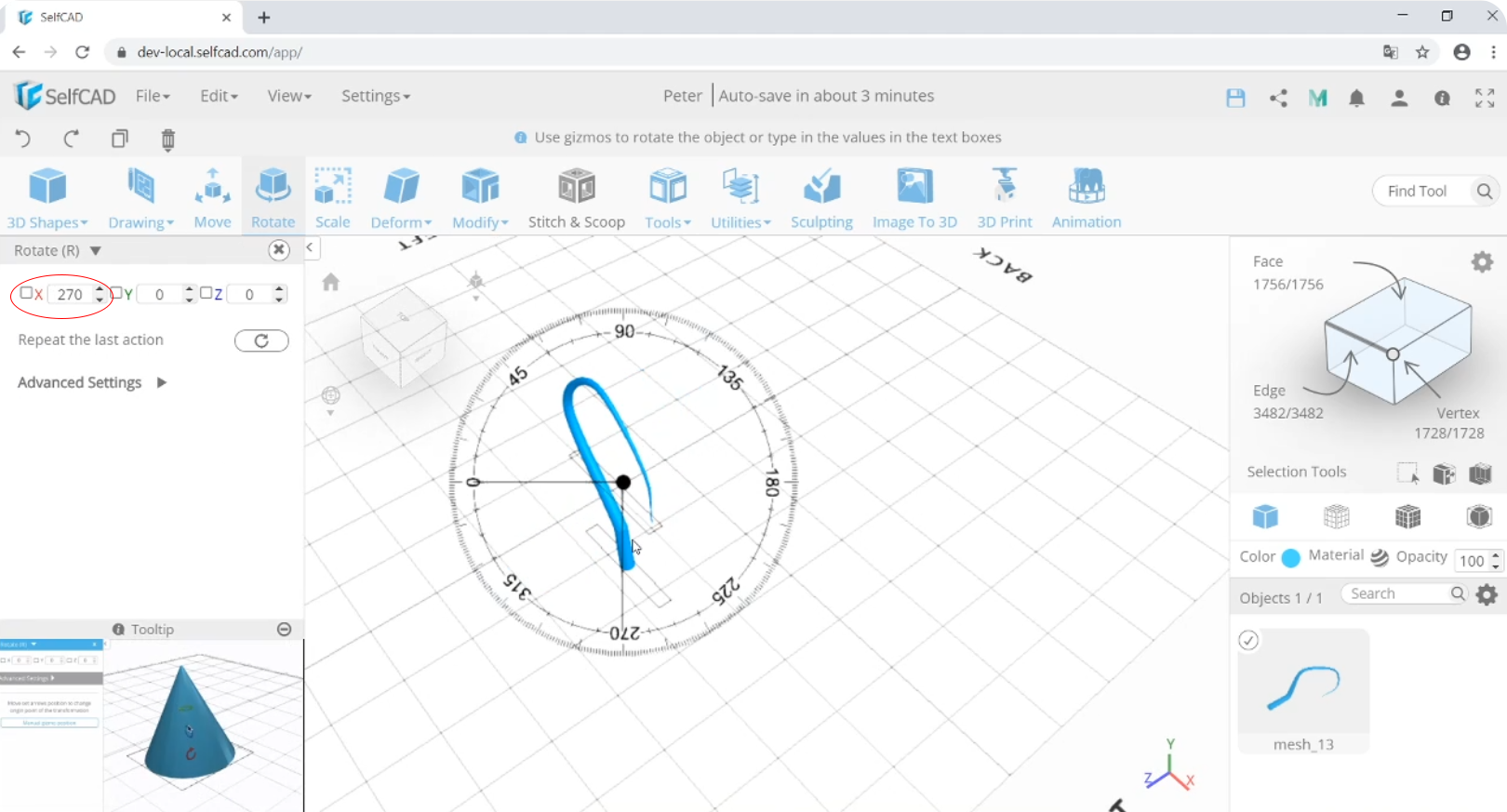Close the Rotate panel
Viewport: 1507px width, 812px height.
pyautogui.click(x=278, y=249)
